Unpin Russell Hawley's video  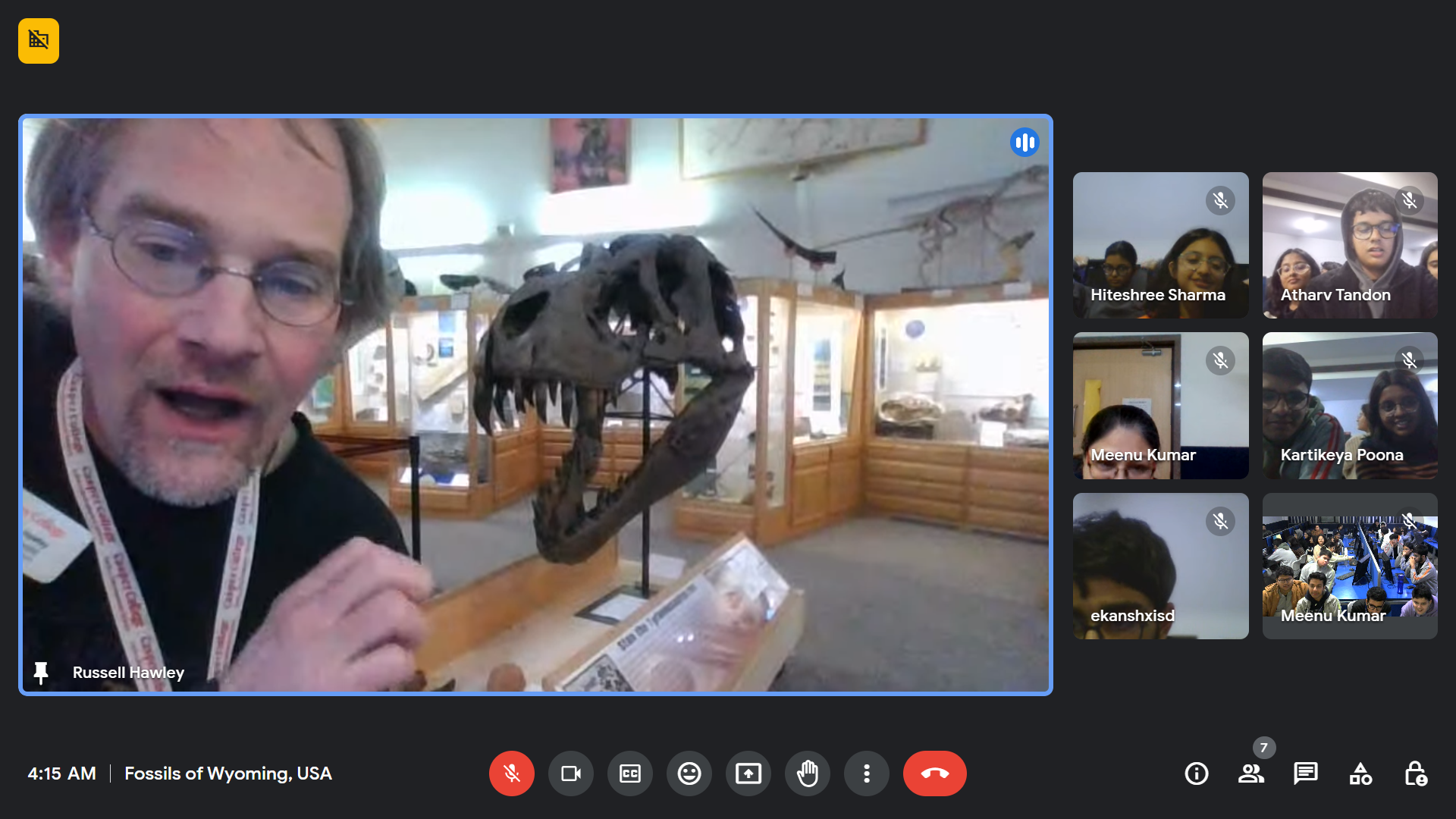tap(41, 673)
